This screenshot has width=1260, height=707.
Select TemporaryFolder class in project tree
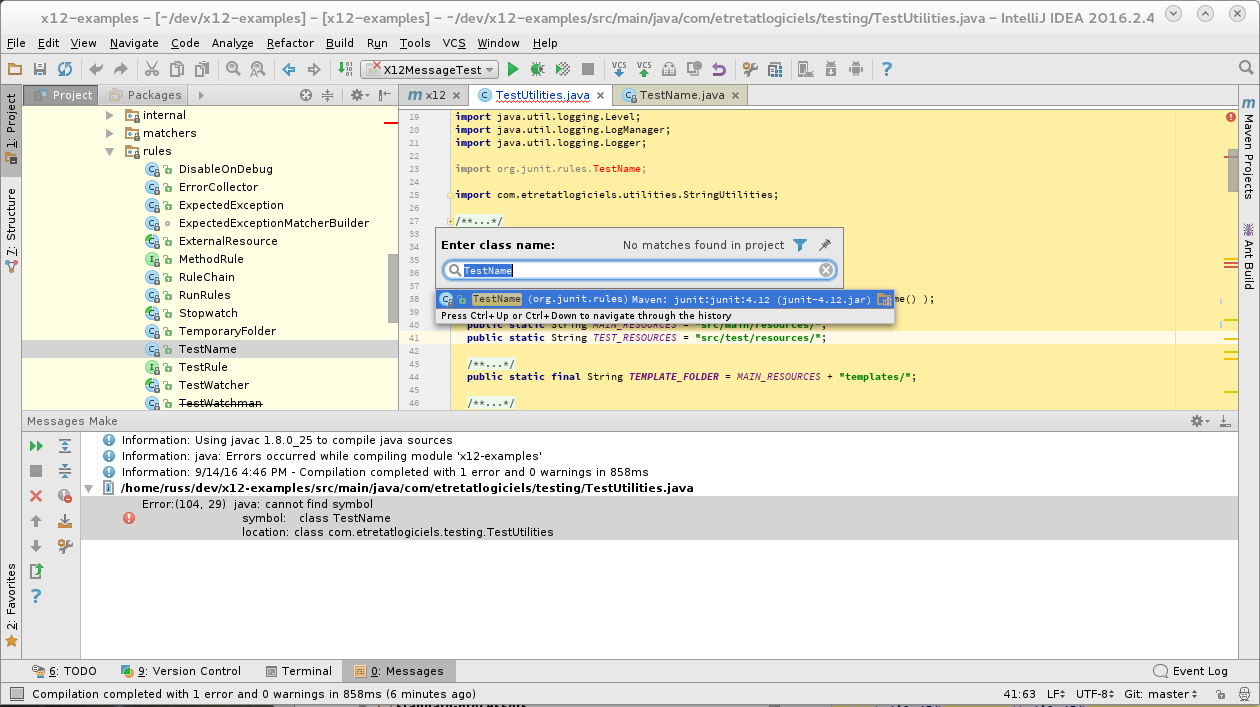pyautogui.click(x=227, y=331)
